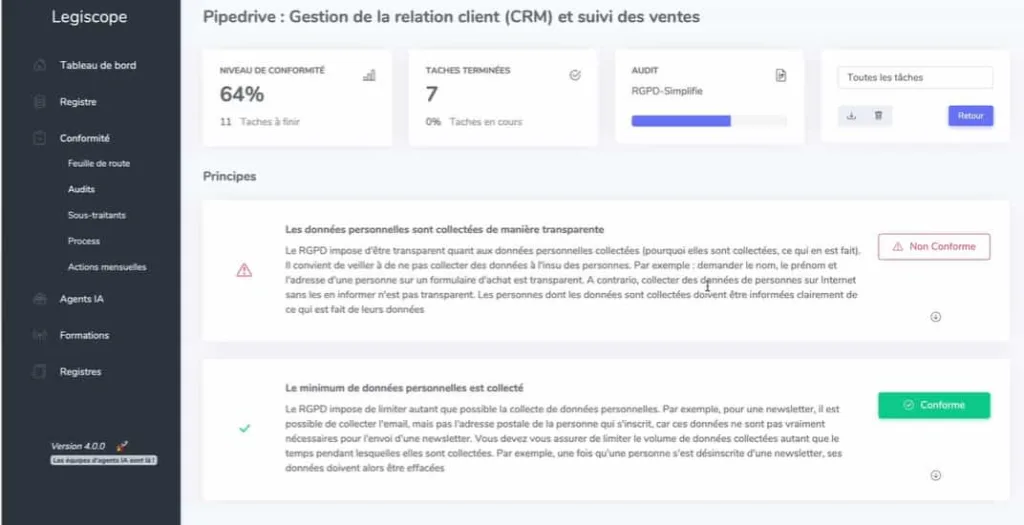Image resolution: width=1024 pixels, height=525 pixels.
Task: Click the audit document icon
Action: point(781,75)
